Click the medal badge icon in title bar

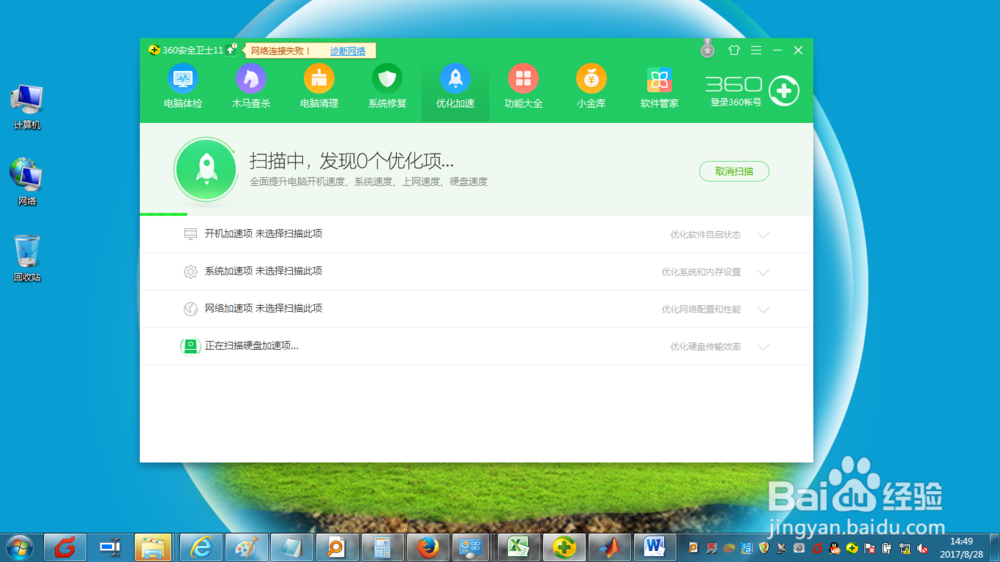[707, 48]
